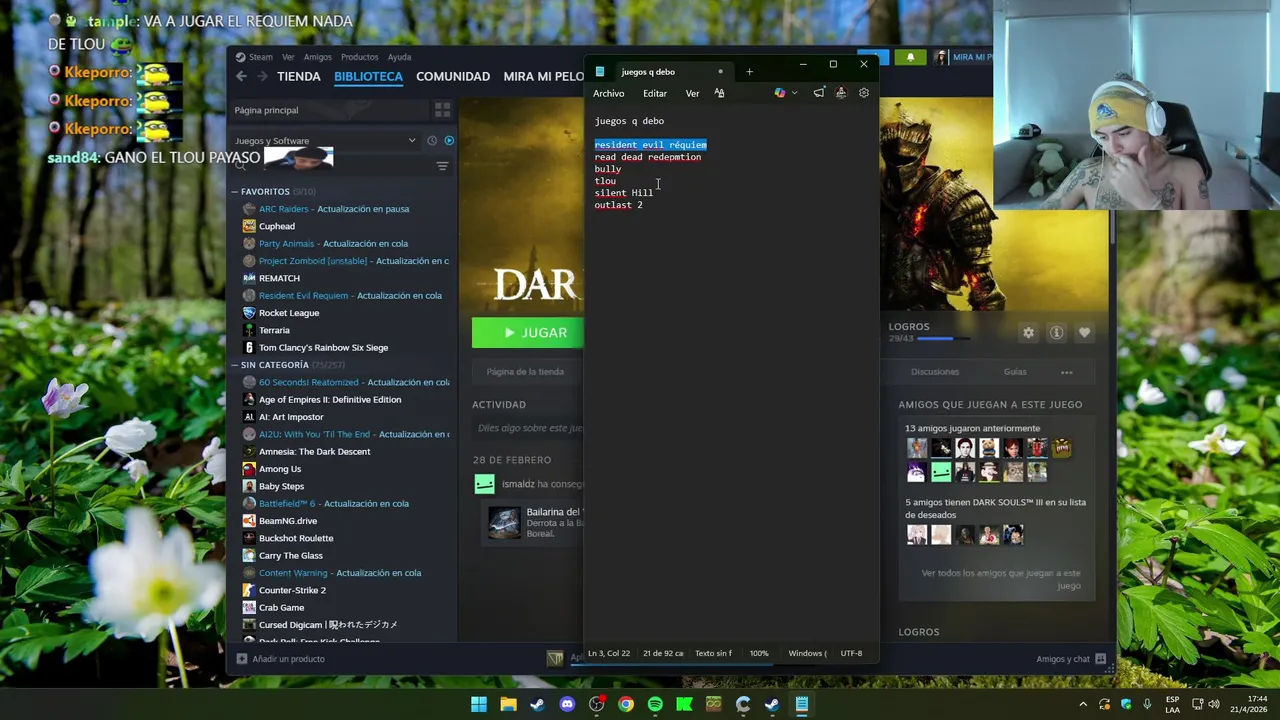This screenshot has height=720, width=1280.
Task: Select Rocket League in library list
Action: 289,313
